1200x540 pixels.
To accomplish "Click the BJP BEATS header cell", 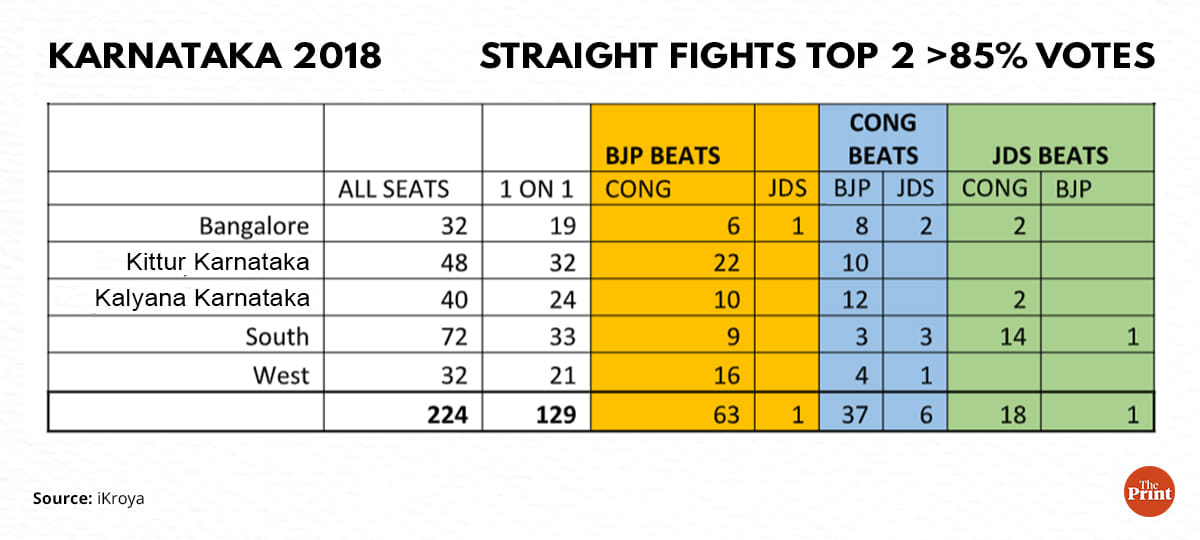I will click(662, 155).
